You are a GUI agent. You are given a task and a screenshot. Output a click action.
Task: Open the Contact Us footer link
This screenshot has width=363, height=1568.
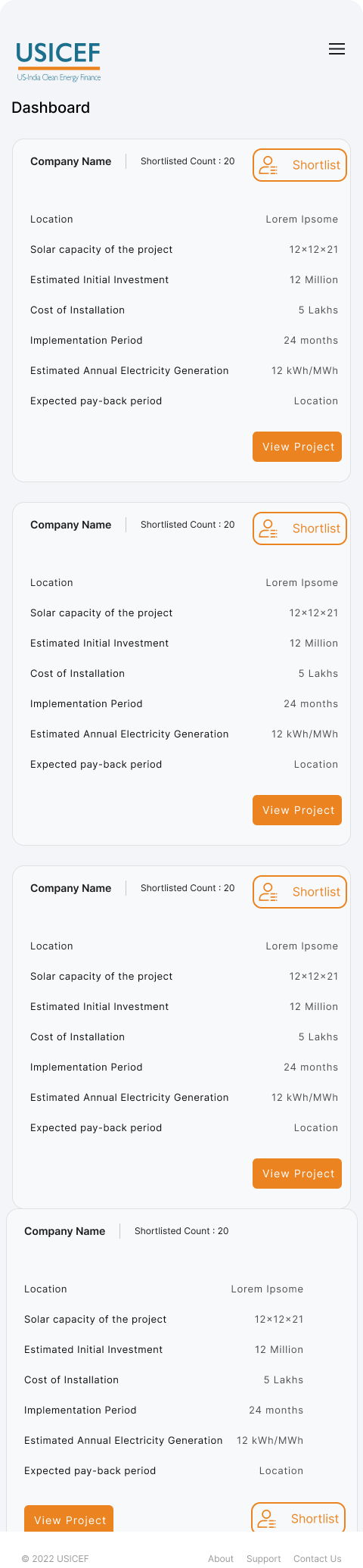pyautogui.click(x=318, y=1559)
